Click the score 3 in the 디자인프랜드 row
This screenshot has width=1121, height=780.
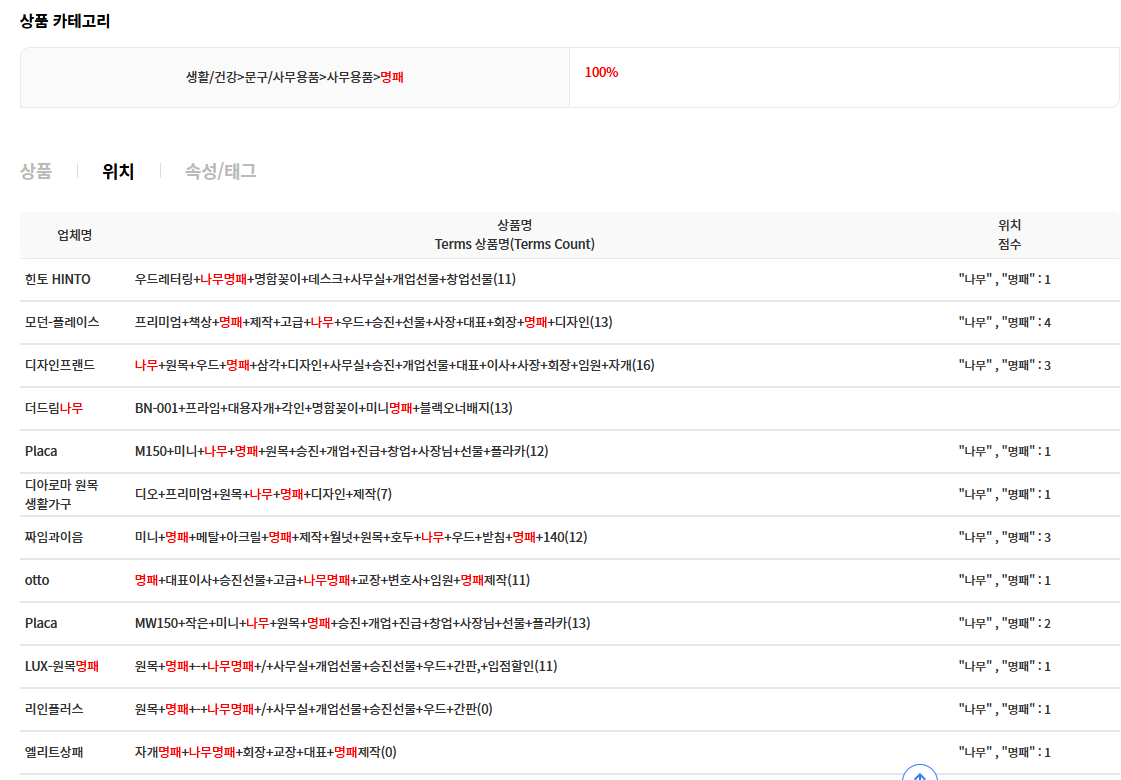[x=1004, y=365]
